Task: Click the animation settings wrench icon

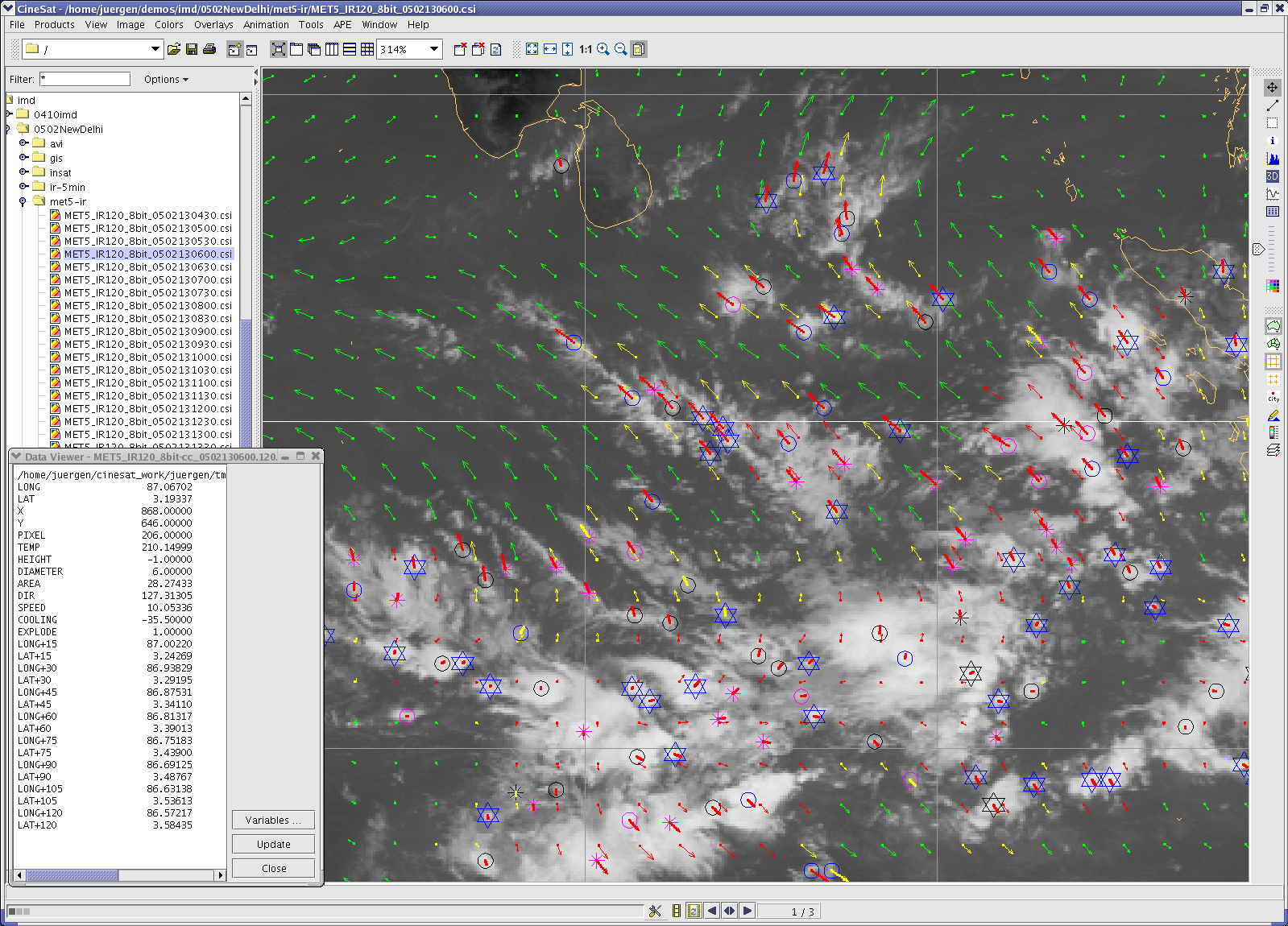Action: tap(655, 911)
